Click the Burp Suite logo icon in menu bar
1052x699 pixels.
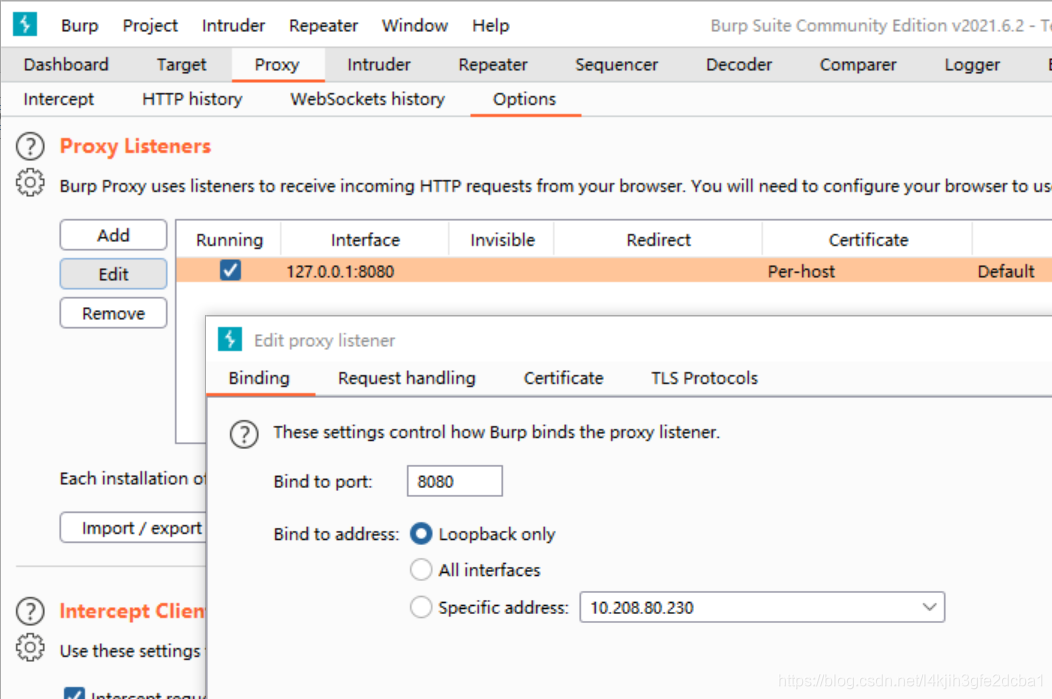25,24
